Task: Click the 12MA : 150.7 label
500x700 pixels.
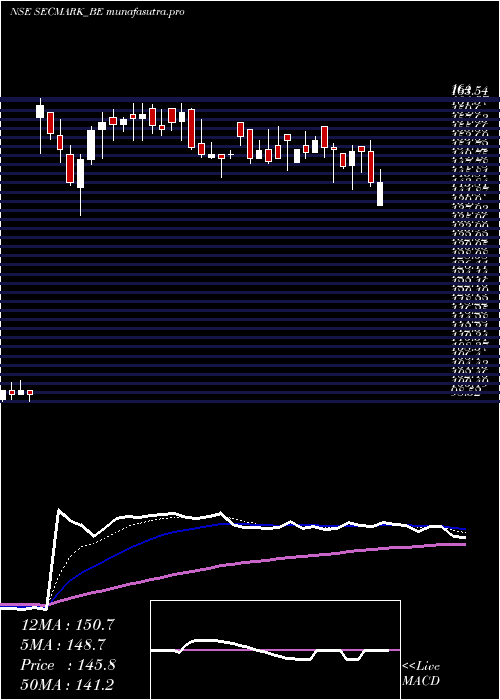Action: (67, 625)
